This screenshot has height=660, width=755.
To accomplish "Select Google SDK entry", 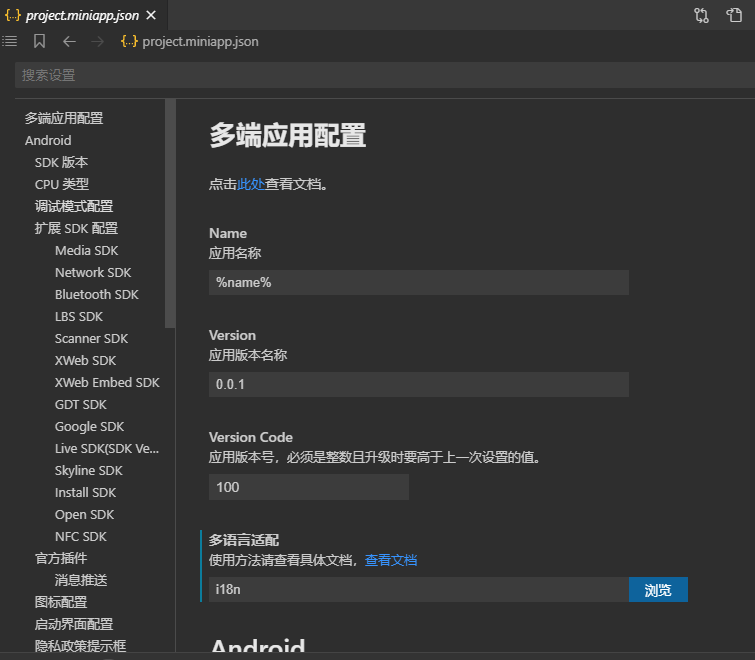I will coord(90,427).
